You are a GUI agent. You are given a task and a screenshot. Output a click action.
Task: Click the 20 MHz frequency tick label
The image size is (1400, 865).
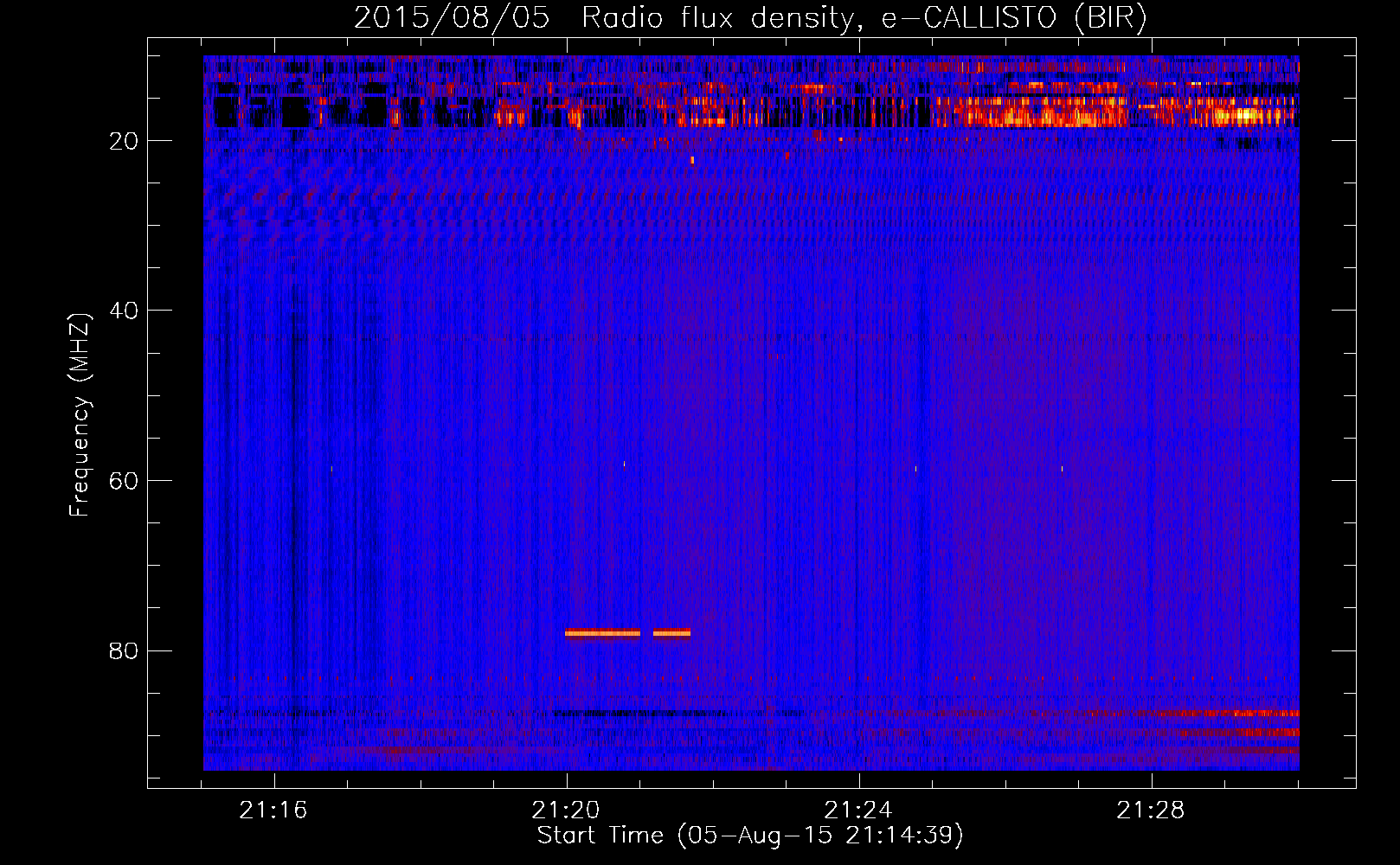point(124,141)
